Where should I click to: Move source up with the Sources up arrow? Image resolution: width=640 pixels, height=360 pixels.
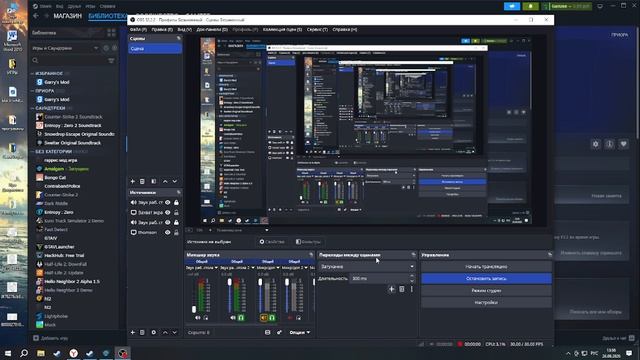click(x=165, y=332)
